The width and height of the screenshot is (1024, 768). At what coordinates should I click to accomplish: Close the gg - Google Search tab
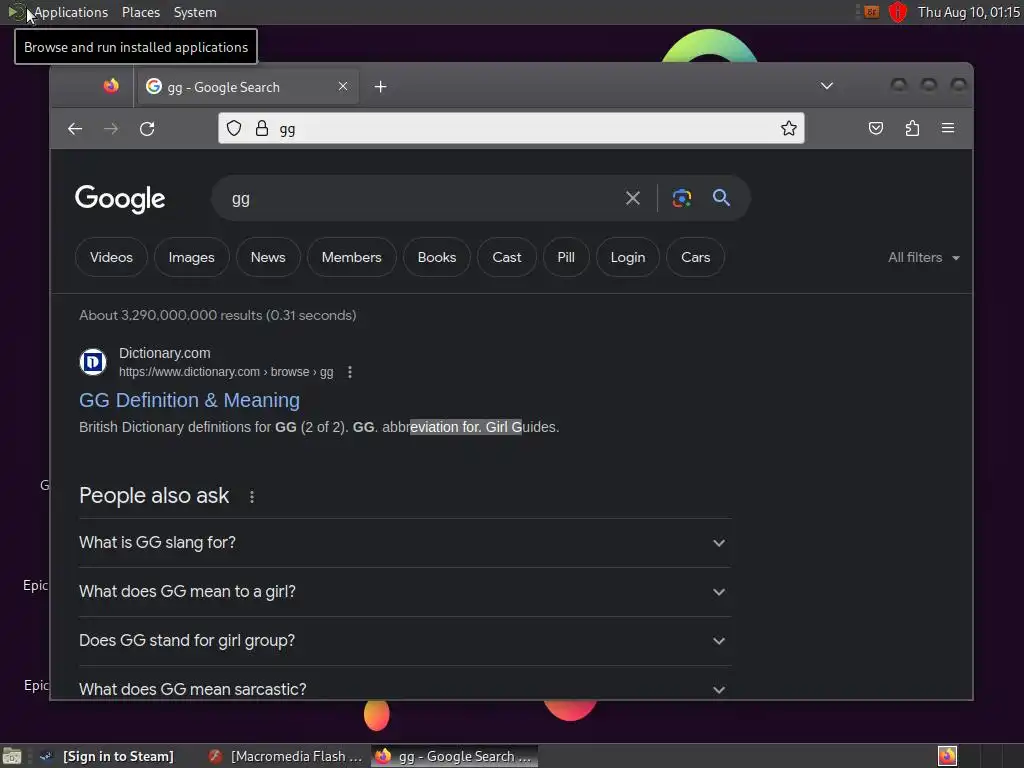(x=343, y=86)
